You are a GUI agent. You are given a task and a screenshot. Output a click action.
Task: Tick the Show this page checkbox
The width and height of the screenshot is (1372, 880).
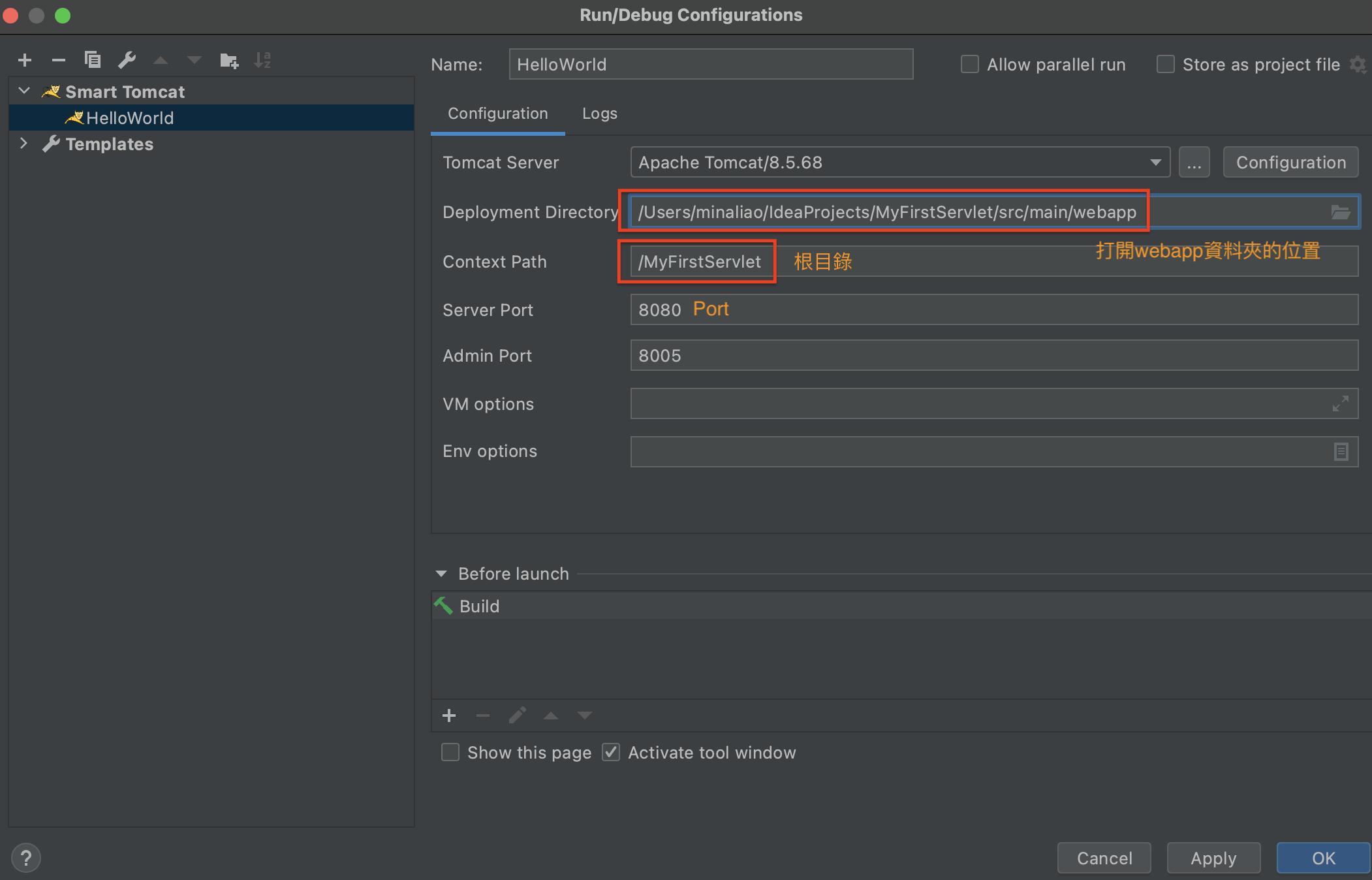[450, 752]
